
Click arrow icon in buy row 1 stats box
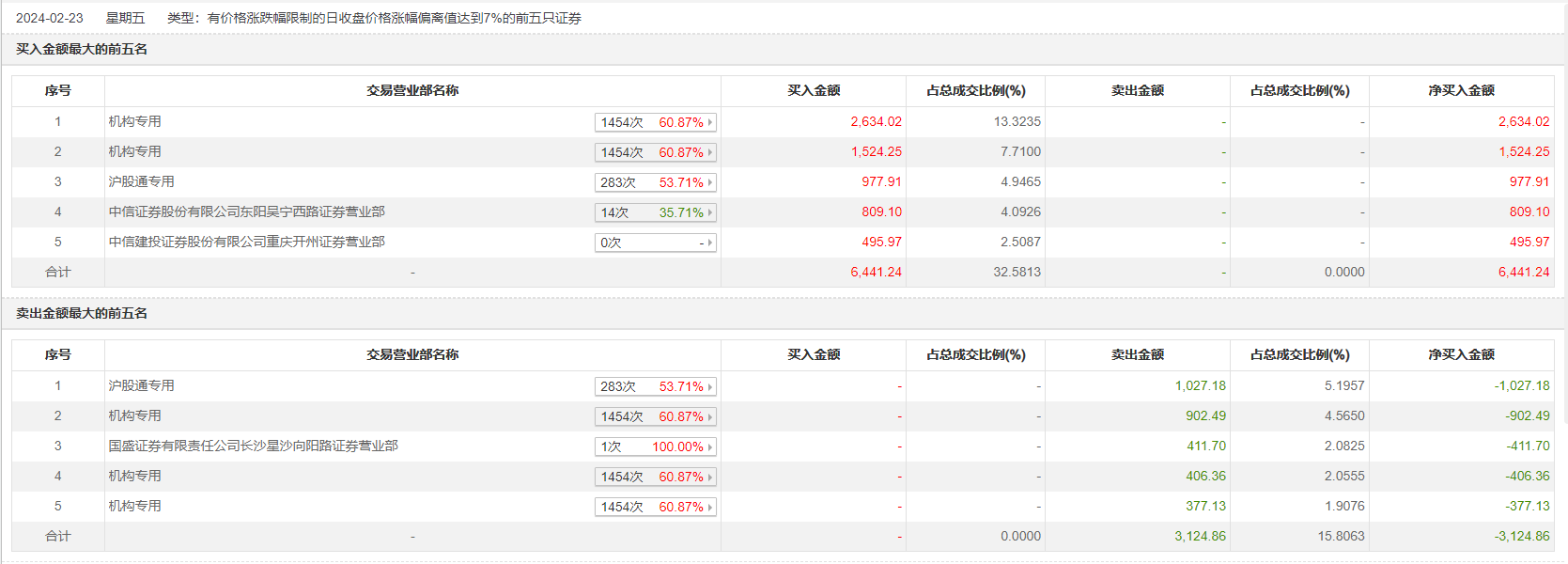(x=710, y=122)
